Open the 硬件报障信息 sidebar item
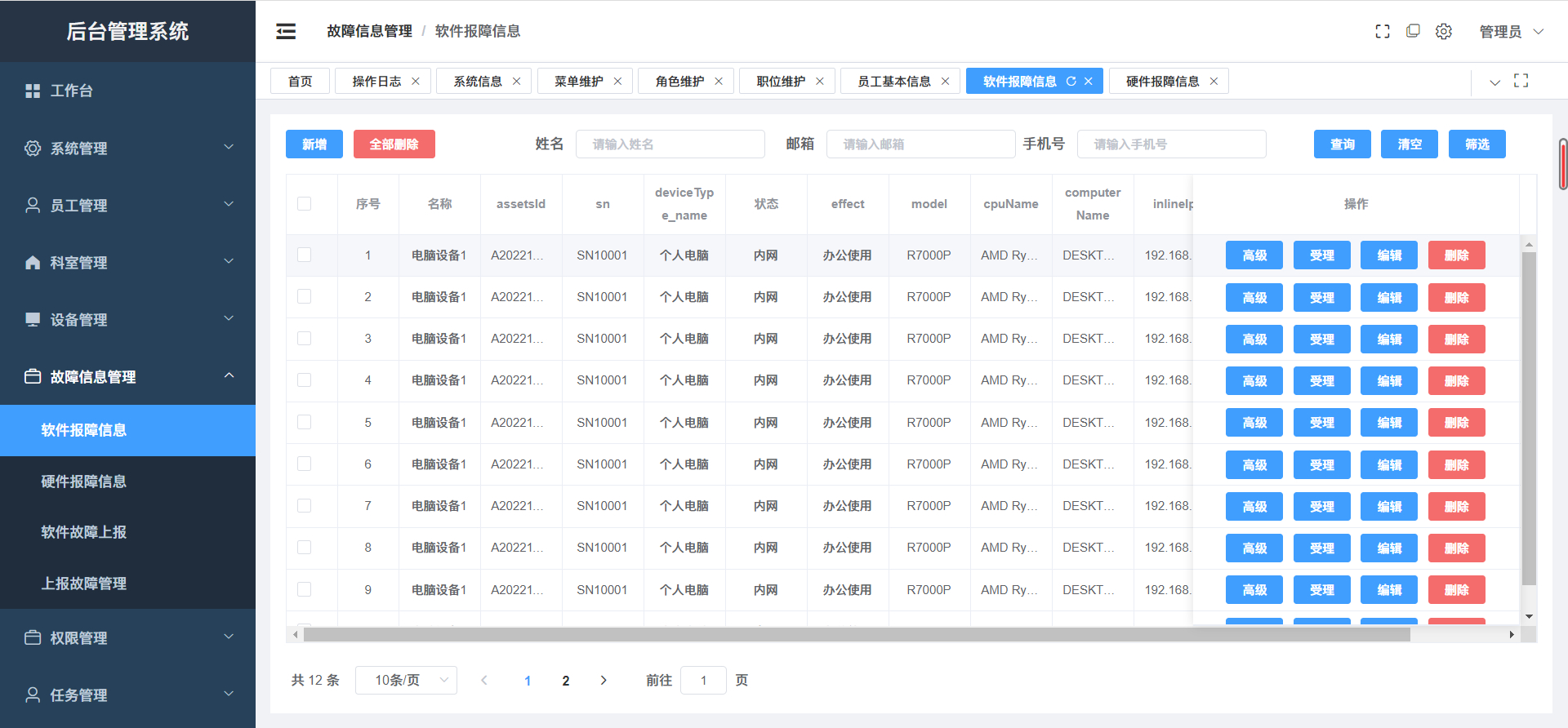 tap(127, 482)
